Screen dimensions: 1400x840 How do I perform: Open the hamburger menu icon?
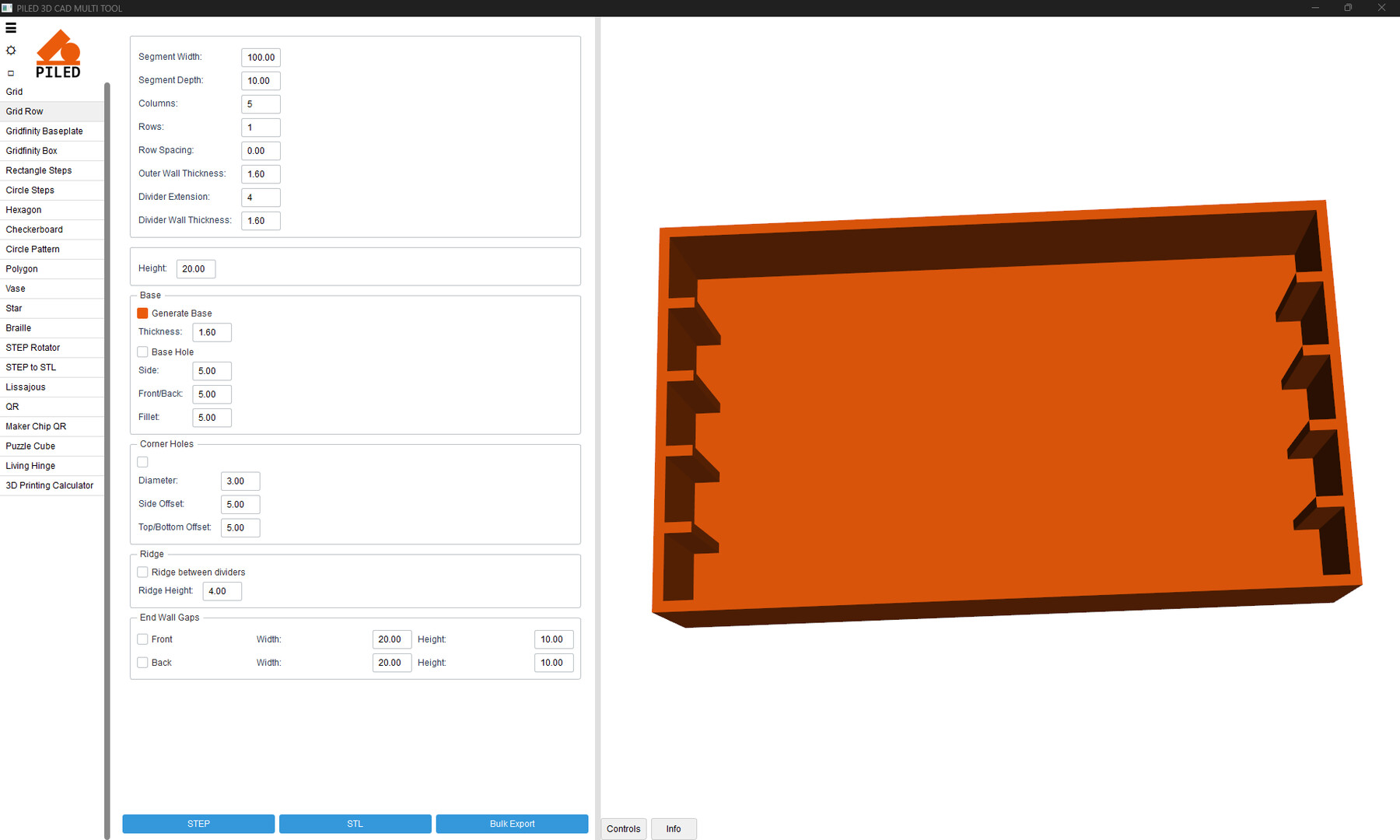point(11,28)
